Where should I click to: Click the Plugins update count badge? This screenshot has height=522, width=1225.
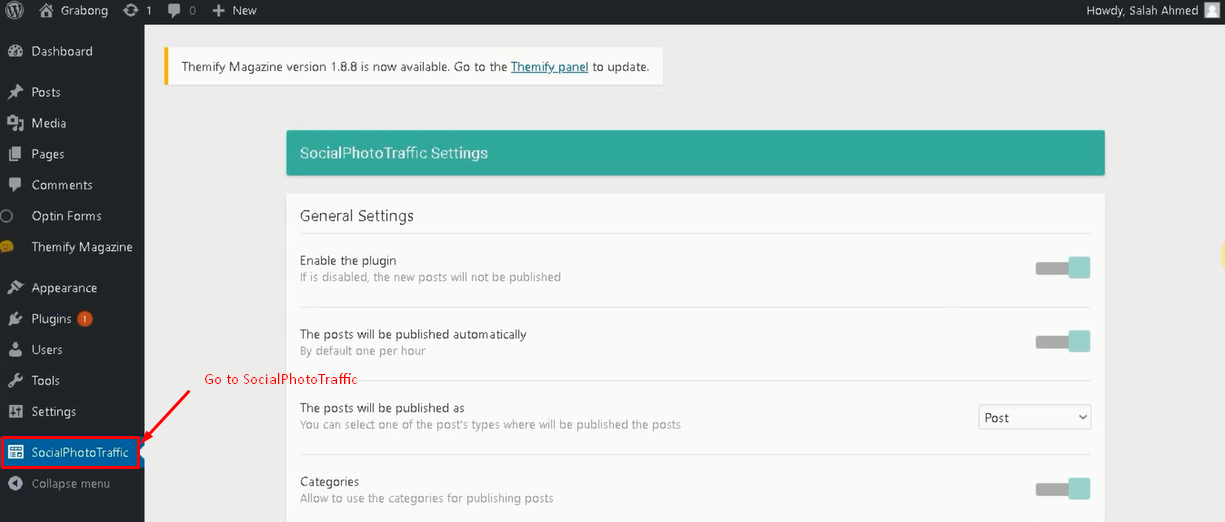(85, 319)
